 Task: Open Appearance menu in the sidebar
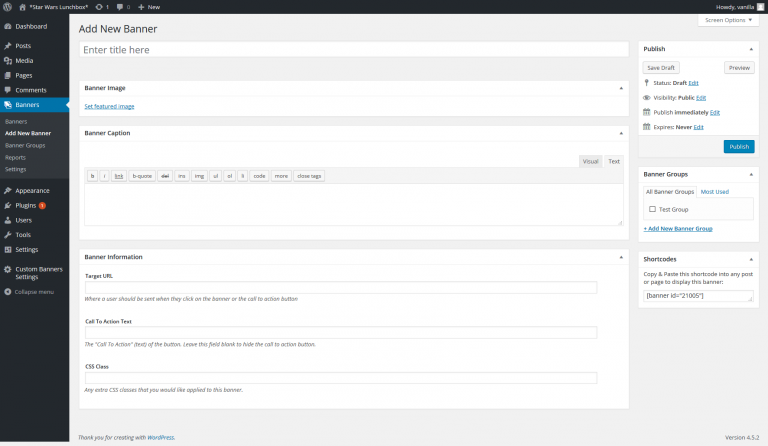pos(32,190)
